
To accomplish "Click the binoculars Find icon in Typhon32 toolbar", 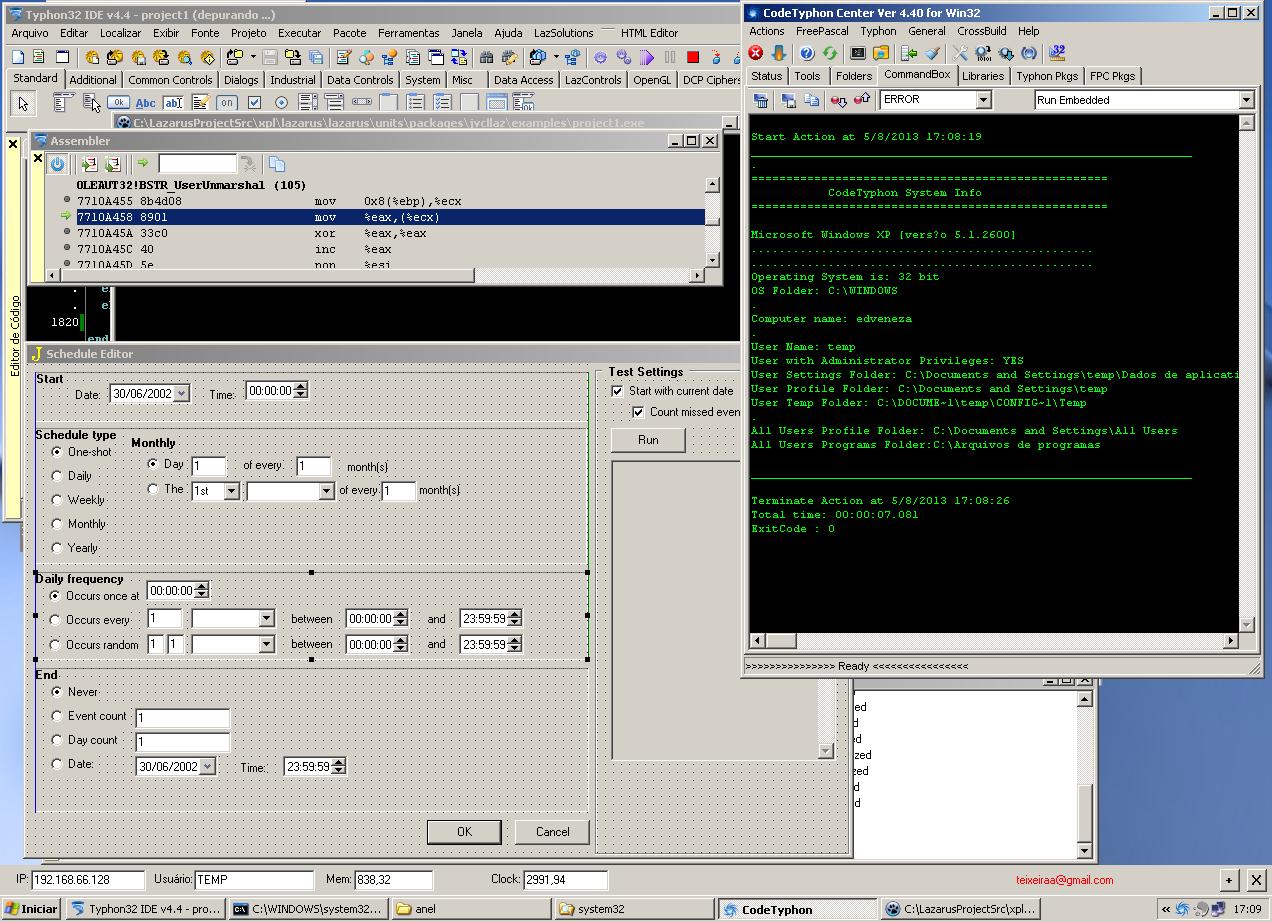I will click(486, 57).
